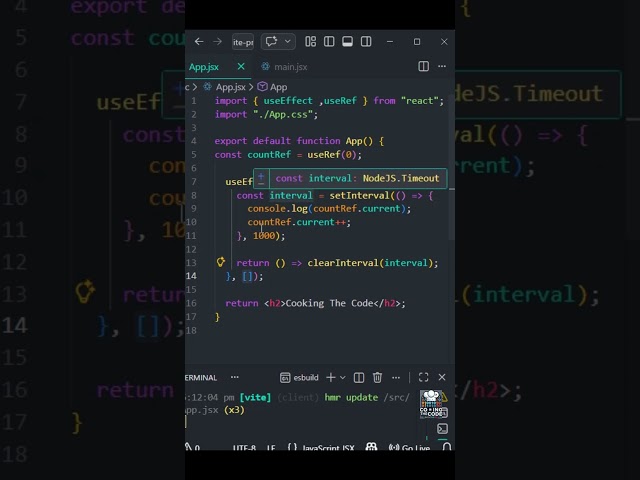Expand the breadcrumb chevron before App

[251, 87]
